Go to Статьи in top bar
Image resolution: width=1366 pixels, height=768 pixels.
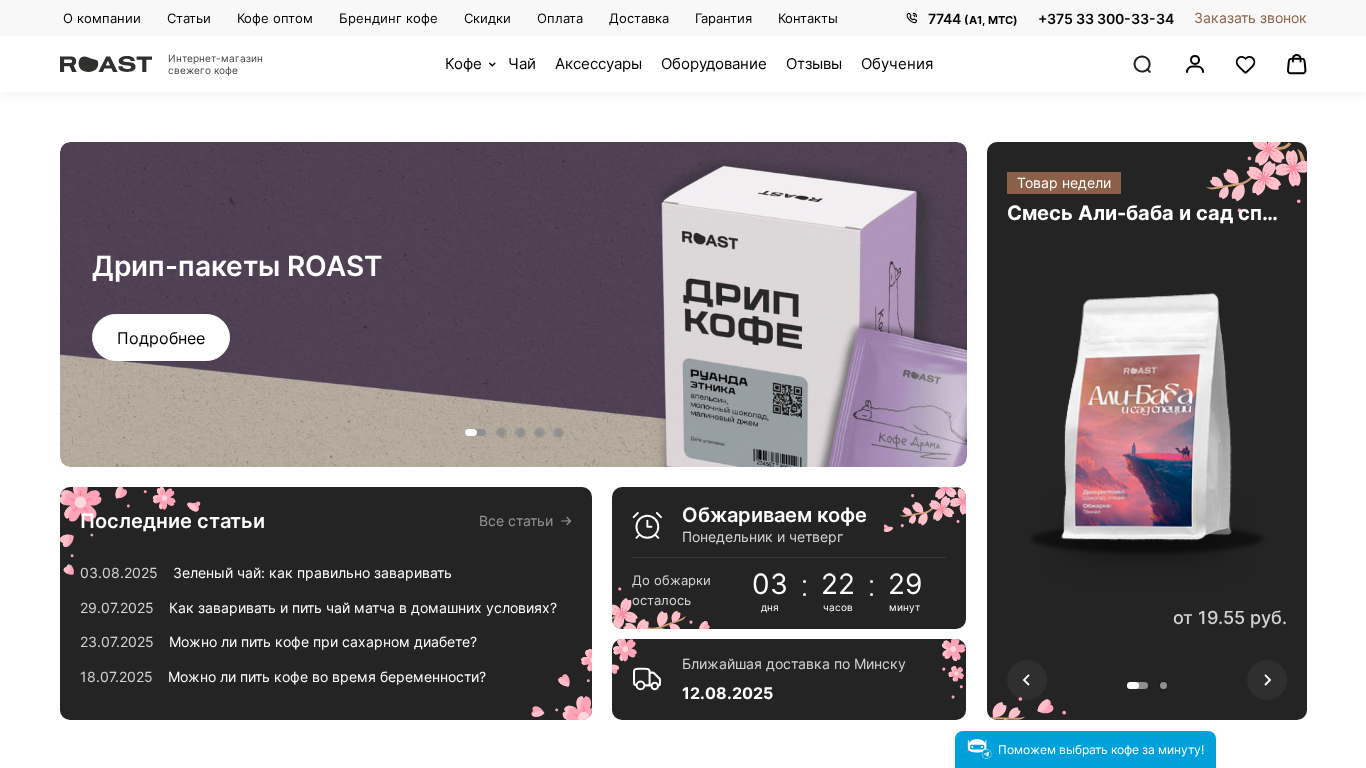[189, 18]
